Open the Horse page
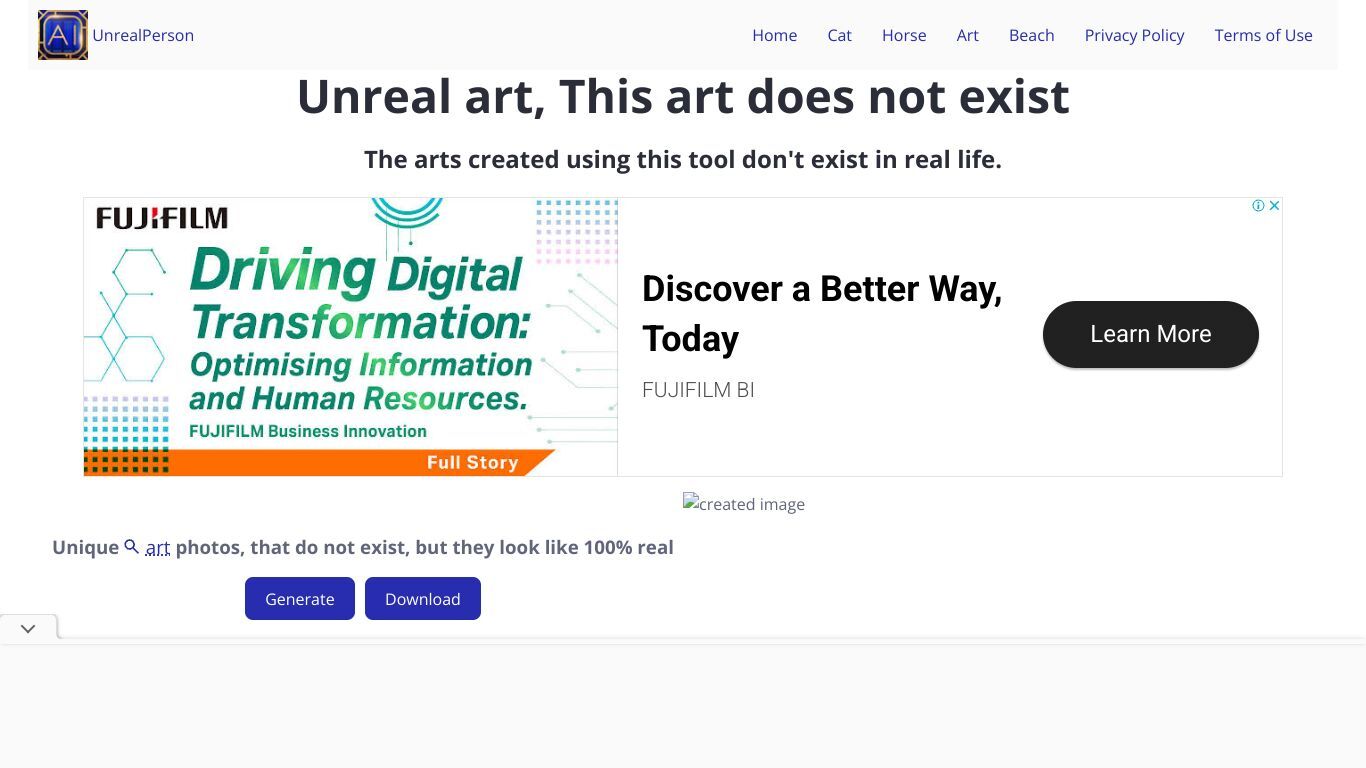Screen dimensions: 1366x768 904,35
